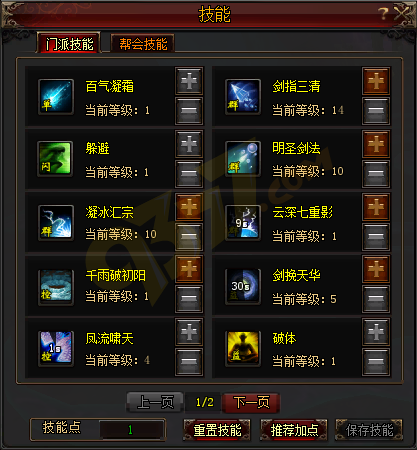The image size is (417, 450).
Task: Add a point to 云深七重影
Action: 376,207
